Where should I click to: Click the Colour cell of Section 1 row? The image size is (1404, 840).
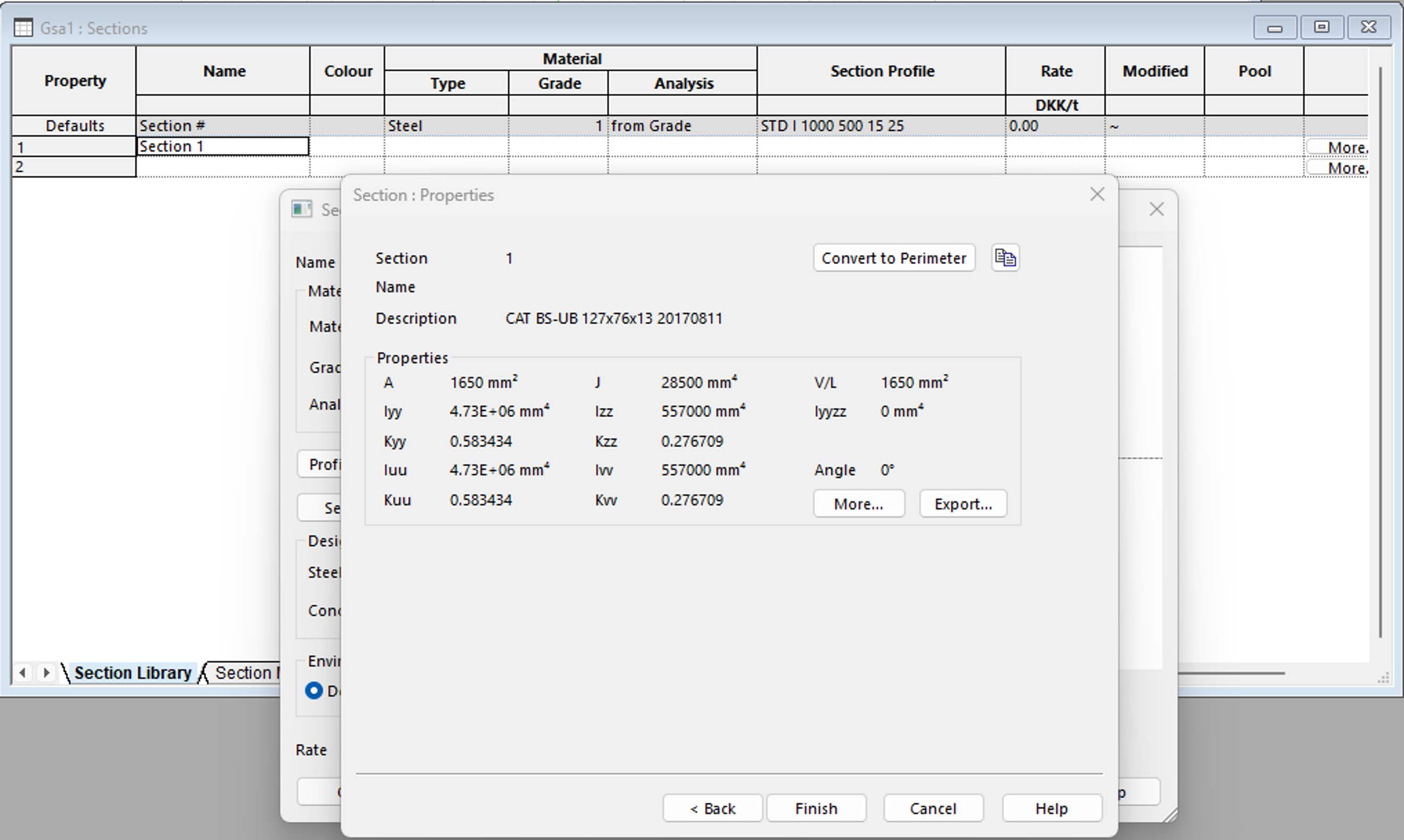tap(347, 146)
